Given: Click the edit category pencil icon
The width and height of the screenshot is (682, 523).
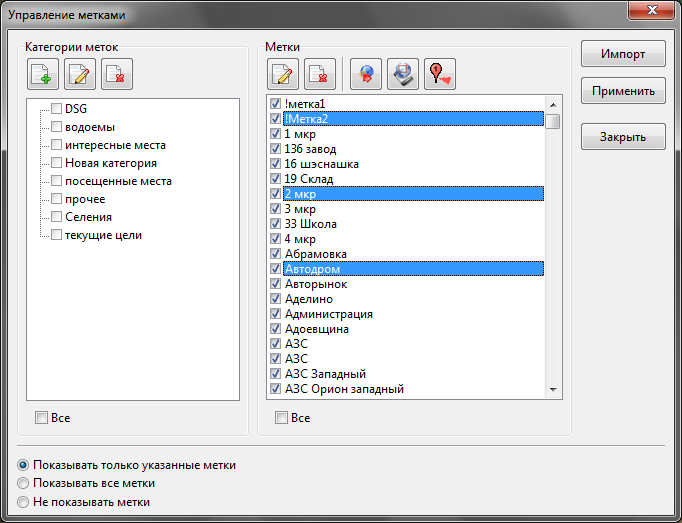Looking at the screenshot, I should click(x=80, y=73).
